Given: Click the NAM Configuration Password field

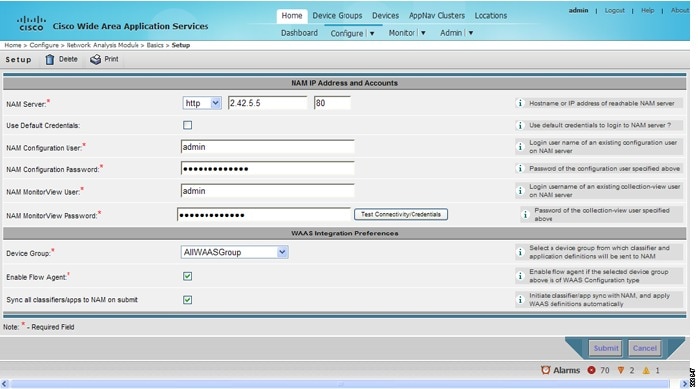Looking at the screenshot, I should tap(268, 169).
